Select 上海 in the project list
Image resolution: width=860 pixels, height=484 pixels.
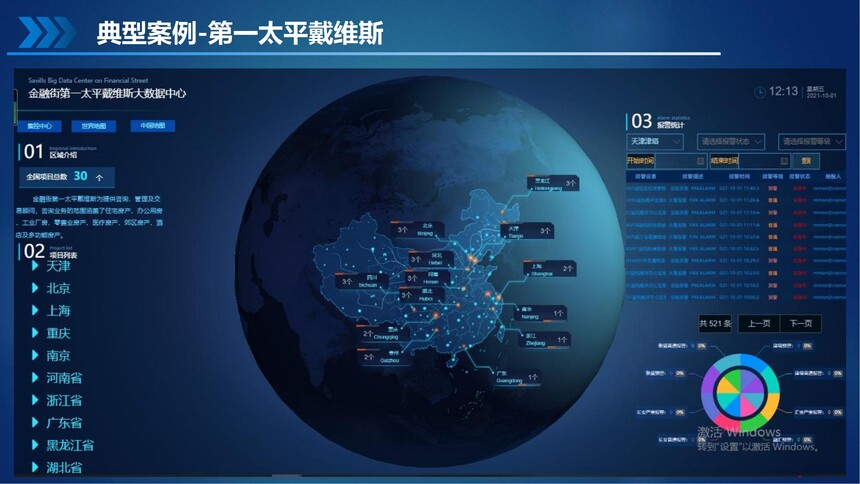58,311
